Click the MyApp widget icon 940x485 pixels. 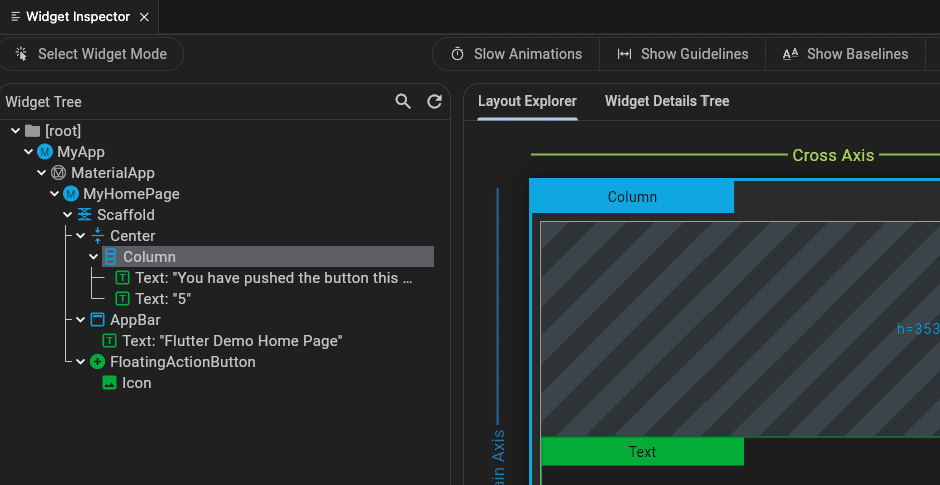[x=45, y=152]
